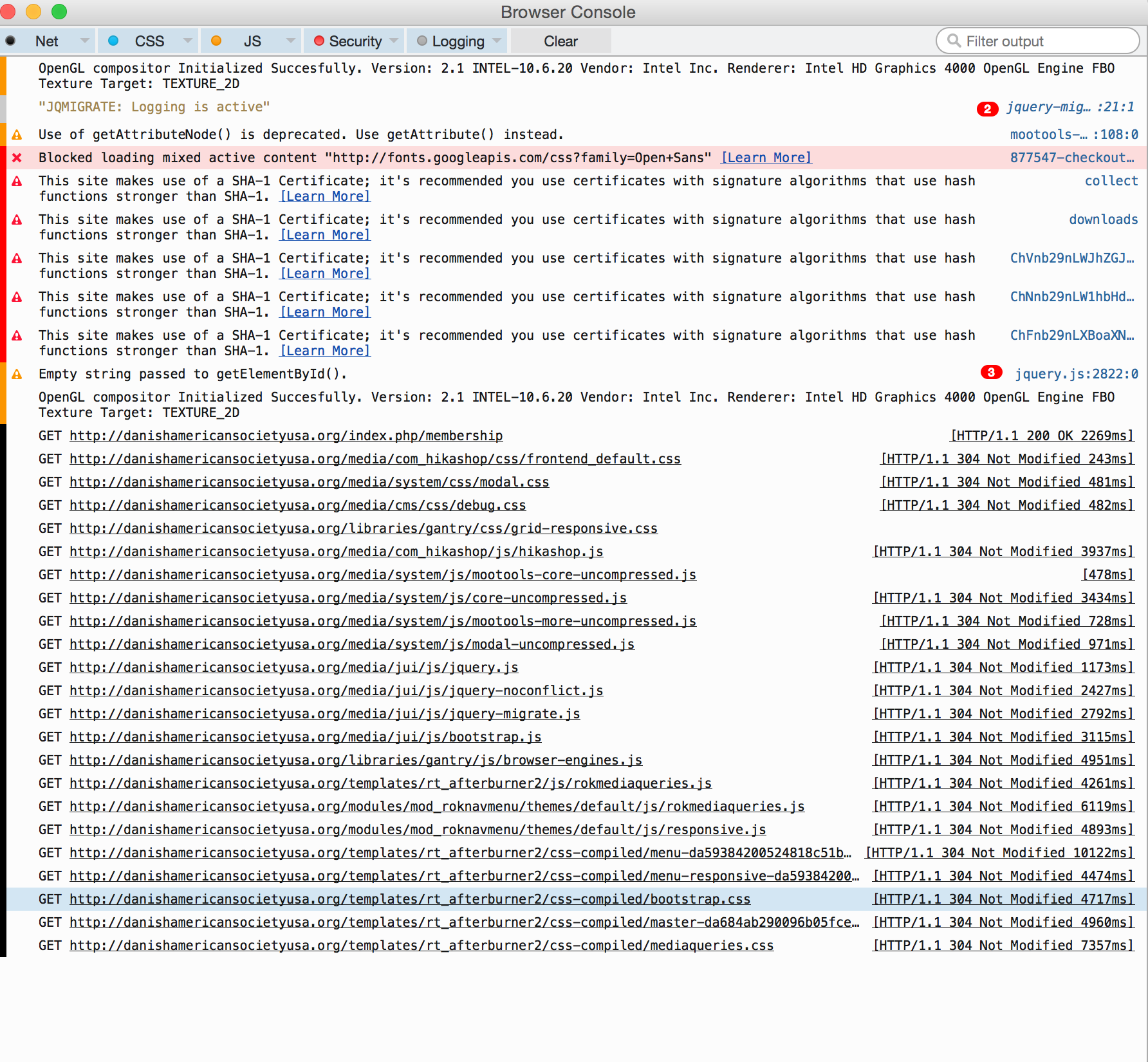The width and height of the screenshot is (1148, 1062).
Task: Toggle the CSS filter button
Action: click(149, 41)
